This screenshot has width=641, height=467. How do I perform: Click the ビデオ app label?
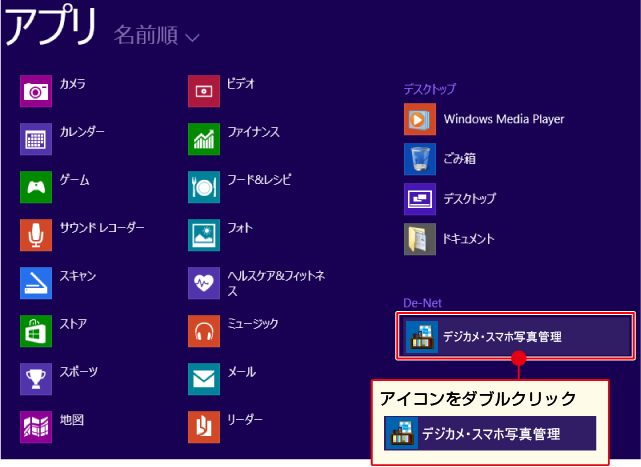(241, 84)
